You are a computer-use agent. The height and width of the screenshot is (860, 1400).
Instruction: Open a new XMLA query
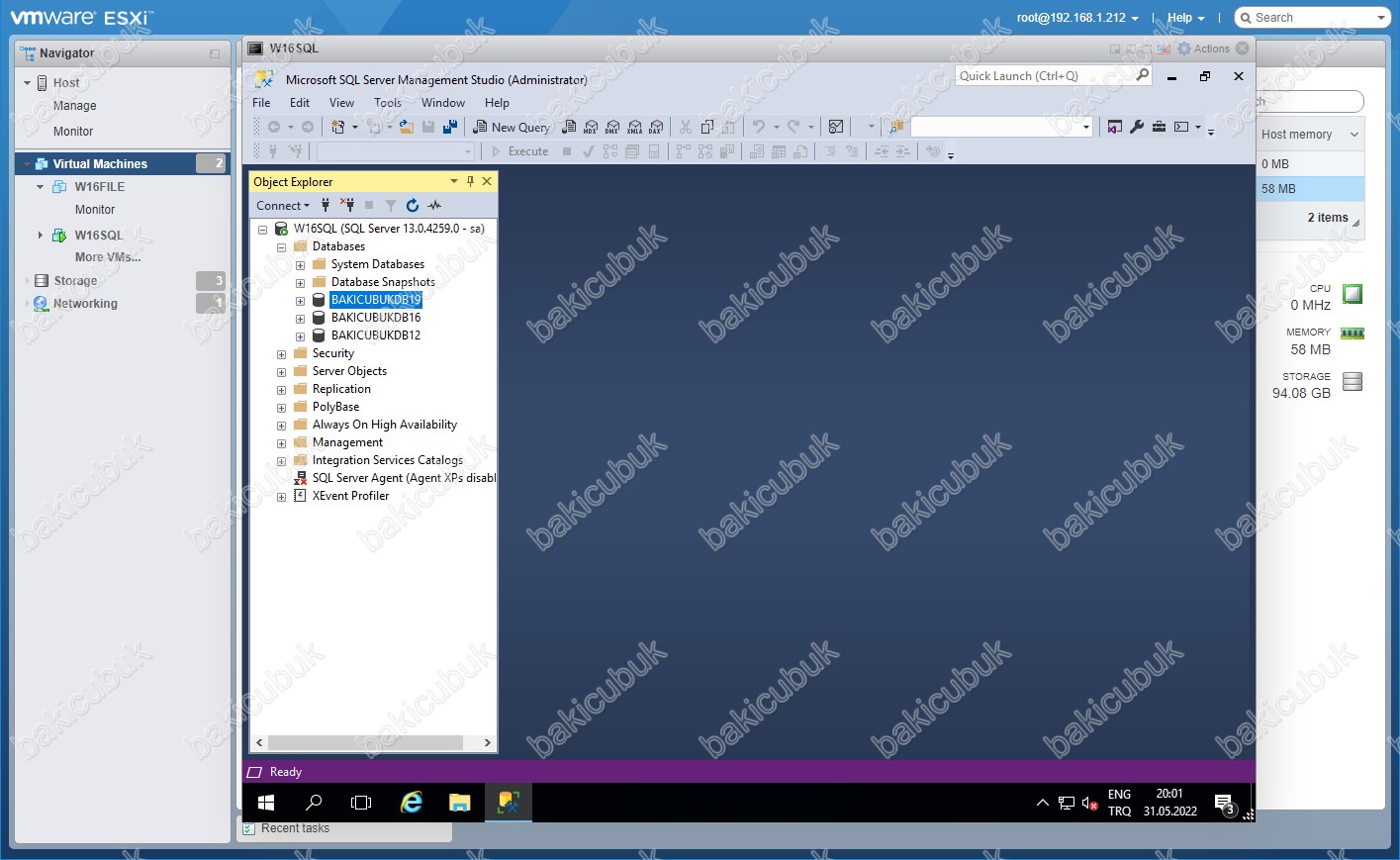634,127
